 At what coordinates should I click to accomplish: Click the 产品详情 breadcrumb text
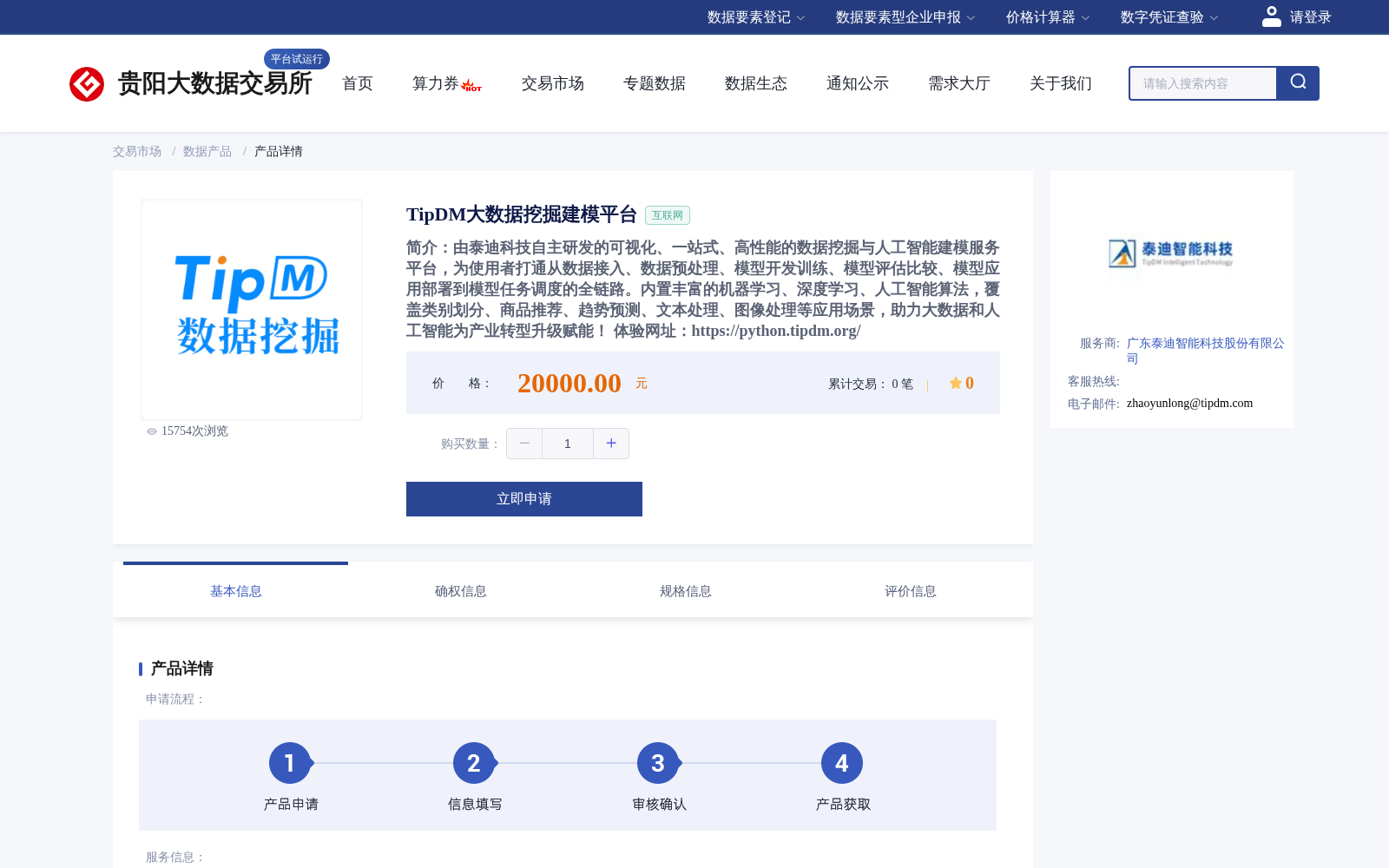279,151
